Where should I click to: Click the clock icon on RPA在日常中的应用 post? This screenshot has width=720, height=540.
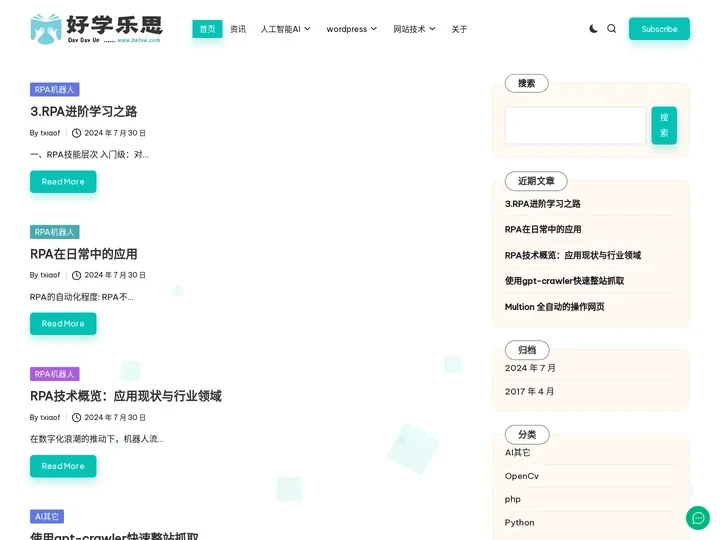[x=77, y=275]
